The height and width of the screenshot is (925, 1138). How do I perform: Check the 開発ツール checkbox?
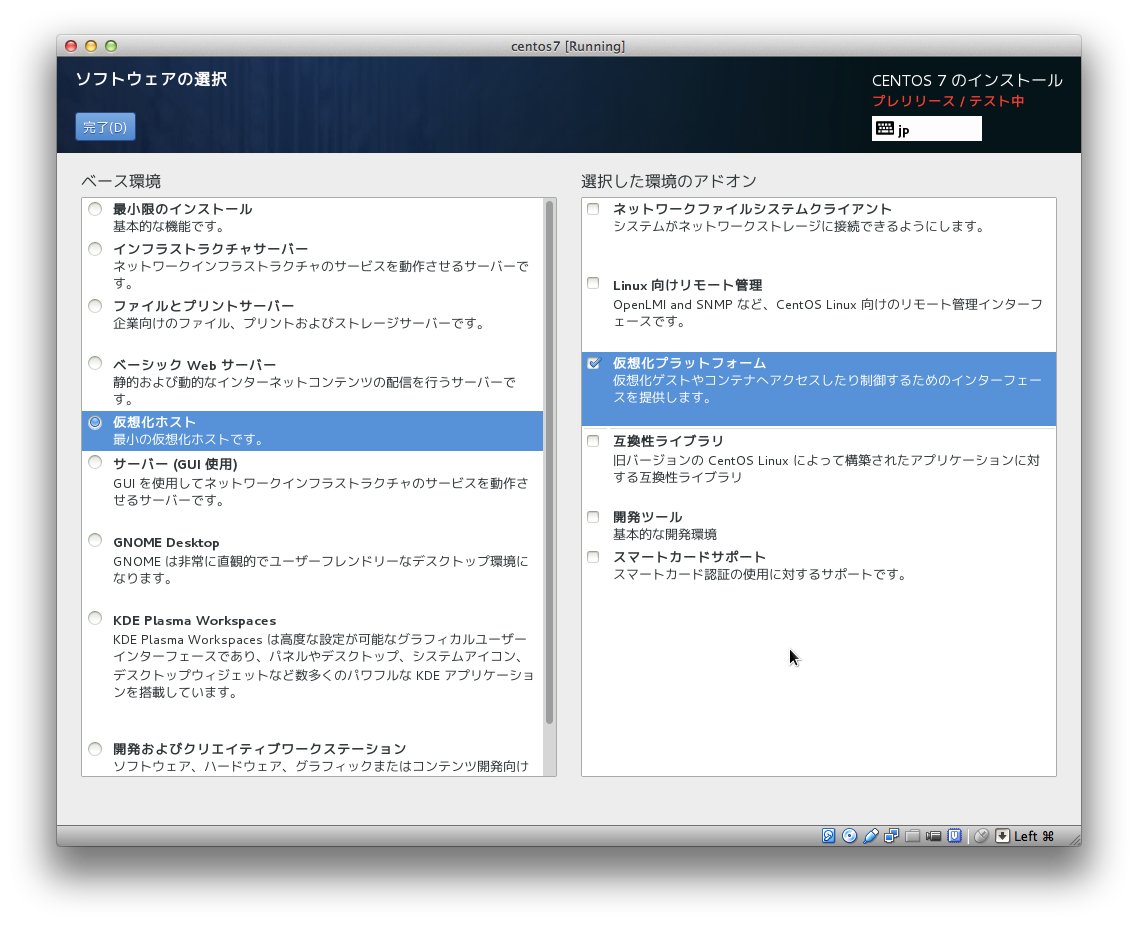coord(593,516)
